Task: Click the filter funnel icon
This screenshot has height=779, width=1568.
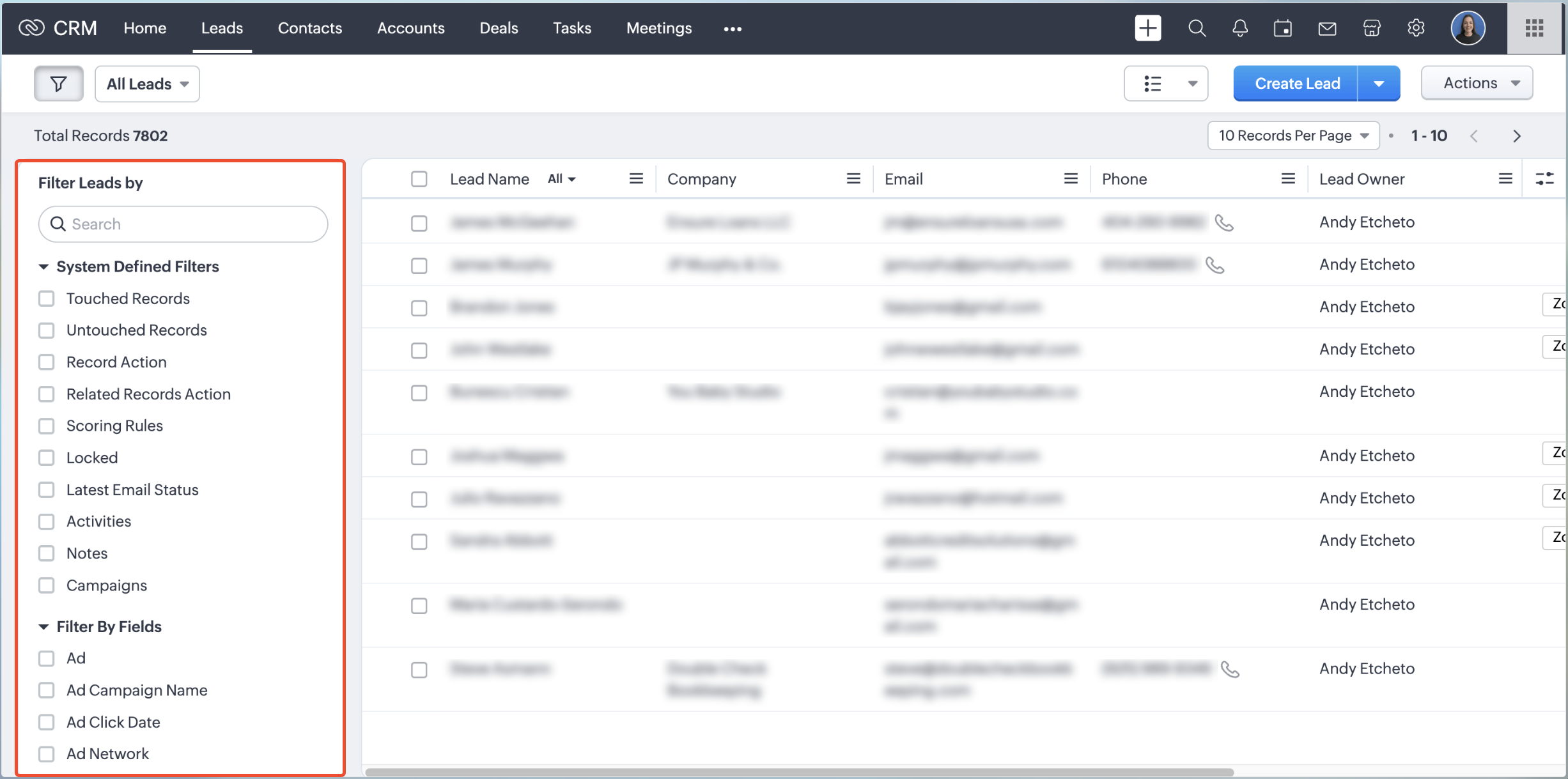Action: point(58,84)
